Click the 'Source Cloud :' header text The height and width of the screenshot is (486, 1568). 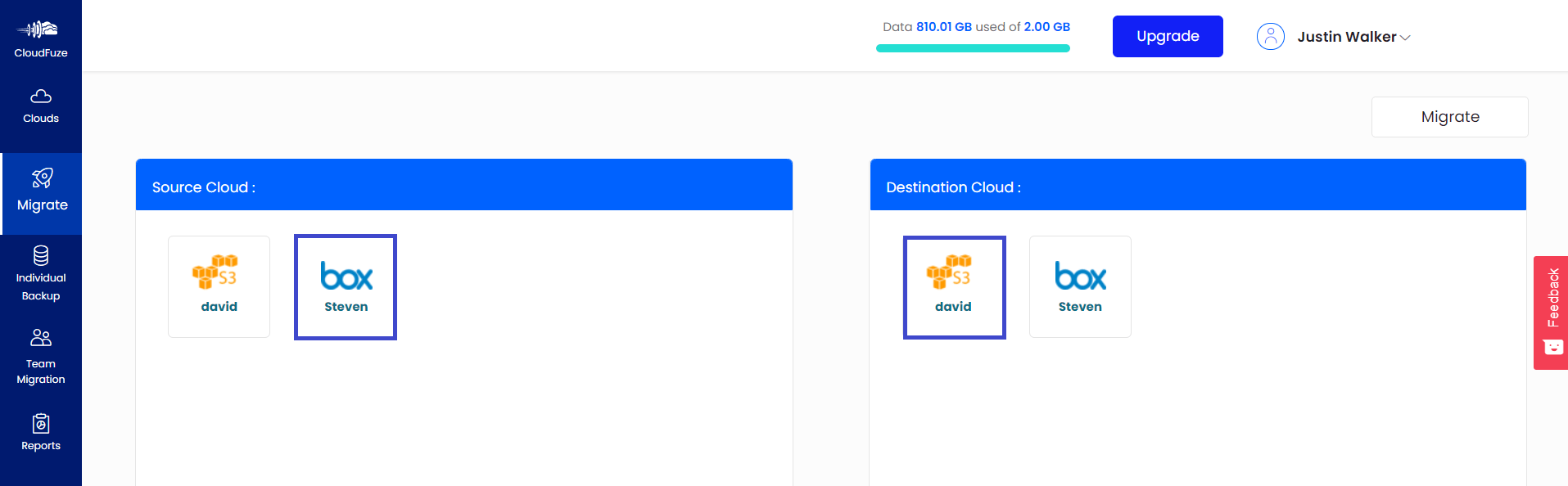click(x=204, y=187)
